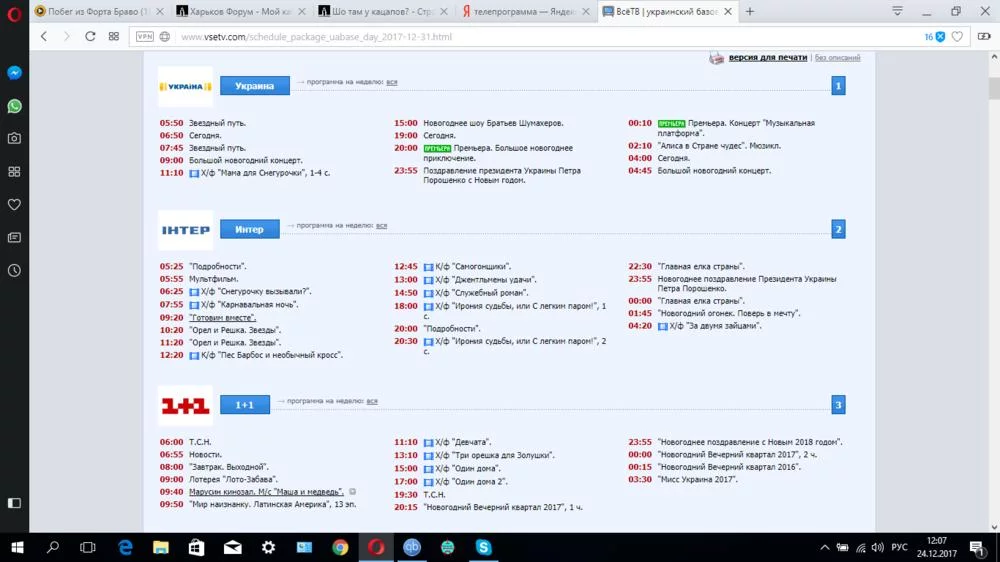This screenshot has width=1000, height=562.
Task: Click the scrollbar down arrow on the page
Action: pos(994,528)
